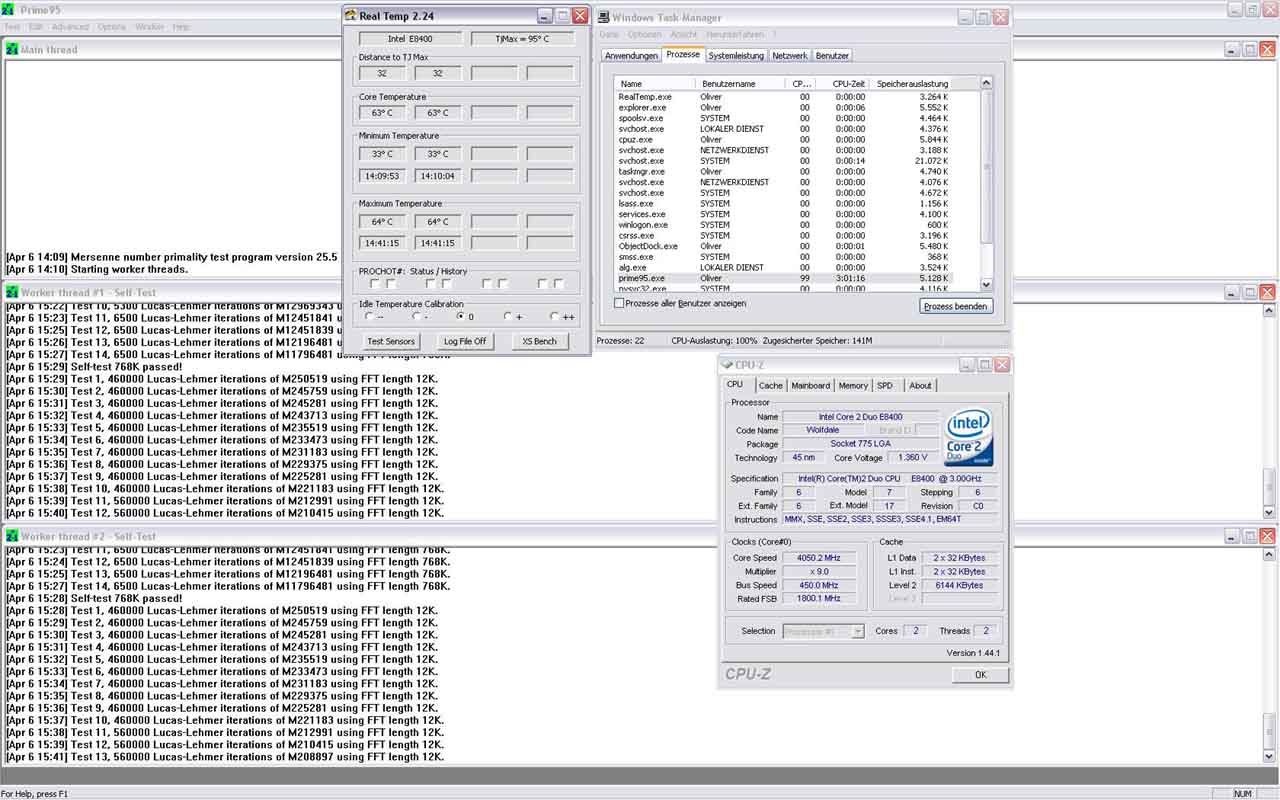Sort processes by Benutzername column header
This screenshot has width=1280, height=800.
pos(741,84)
